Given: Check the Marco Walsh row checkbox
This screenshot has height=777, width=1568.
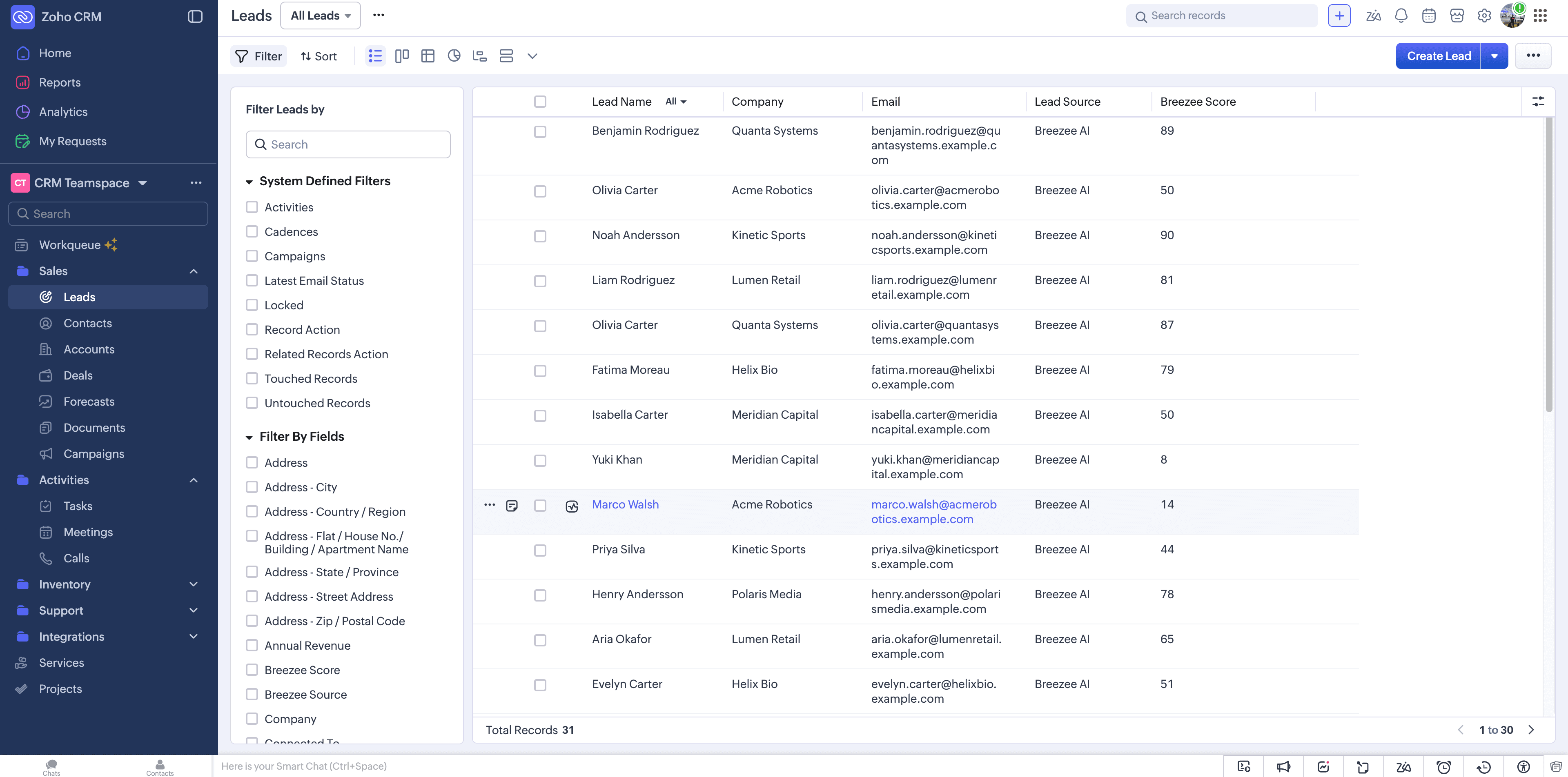Looking at the screenshot, I should tap(540, 506).
